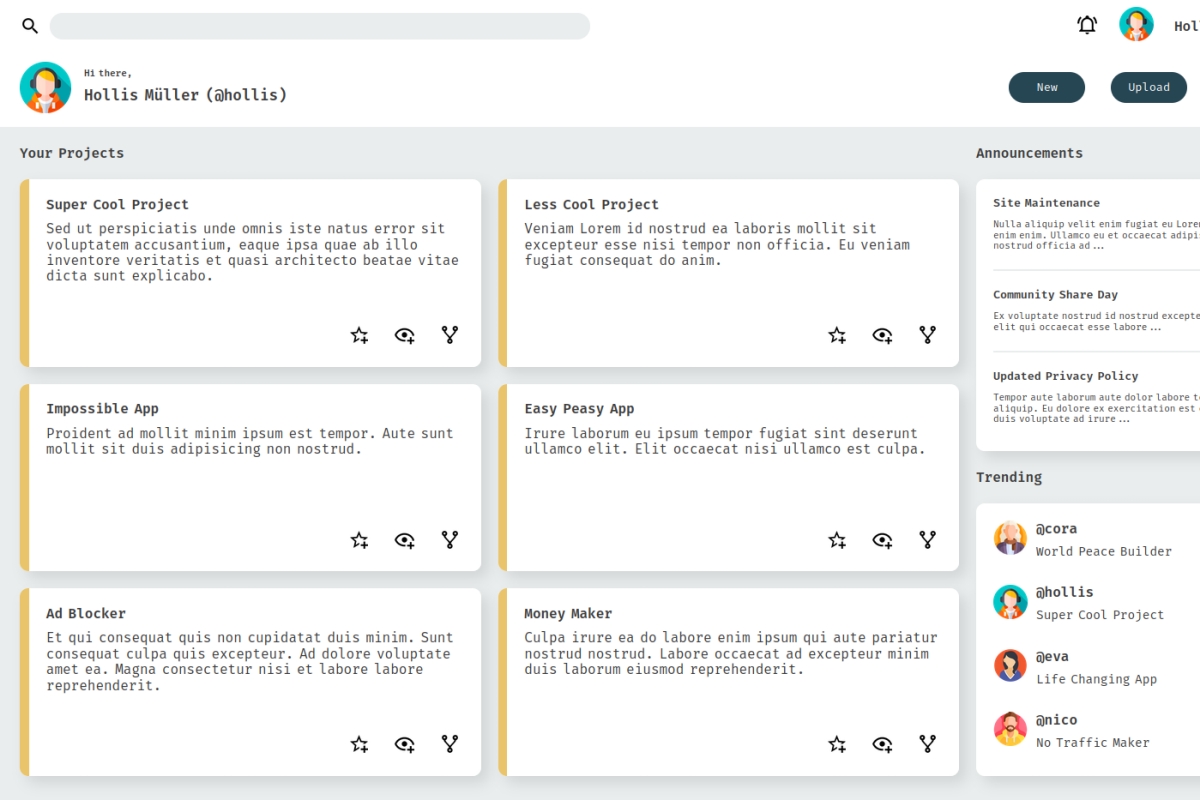This screenshot has width=1200, height=800.
Task: Open the Ad Blocker title
Action: pyautogui.click(x=86, y=613)
